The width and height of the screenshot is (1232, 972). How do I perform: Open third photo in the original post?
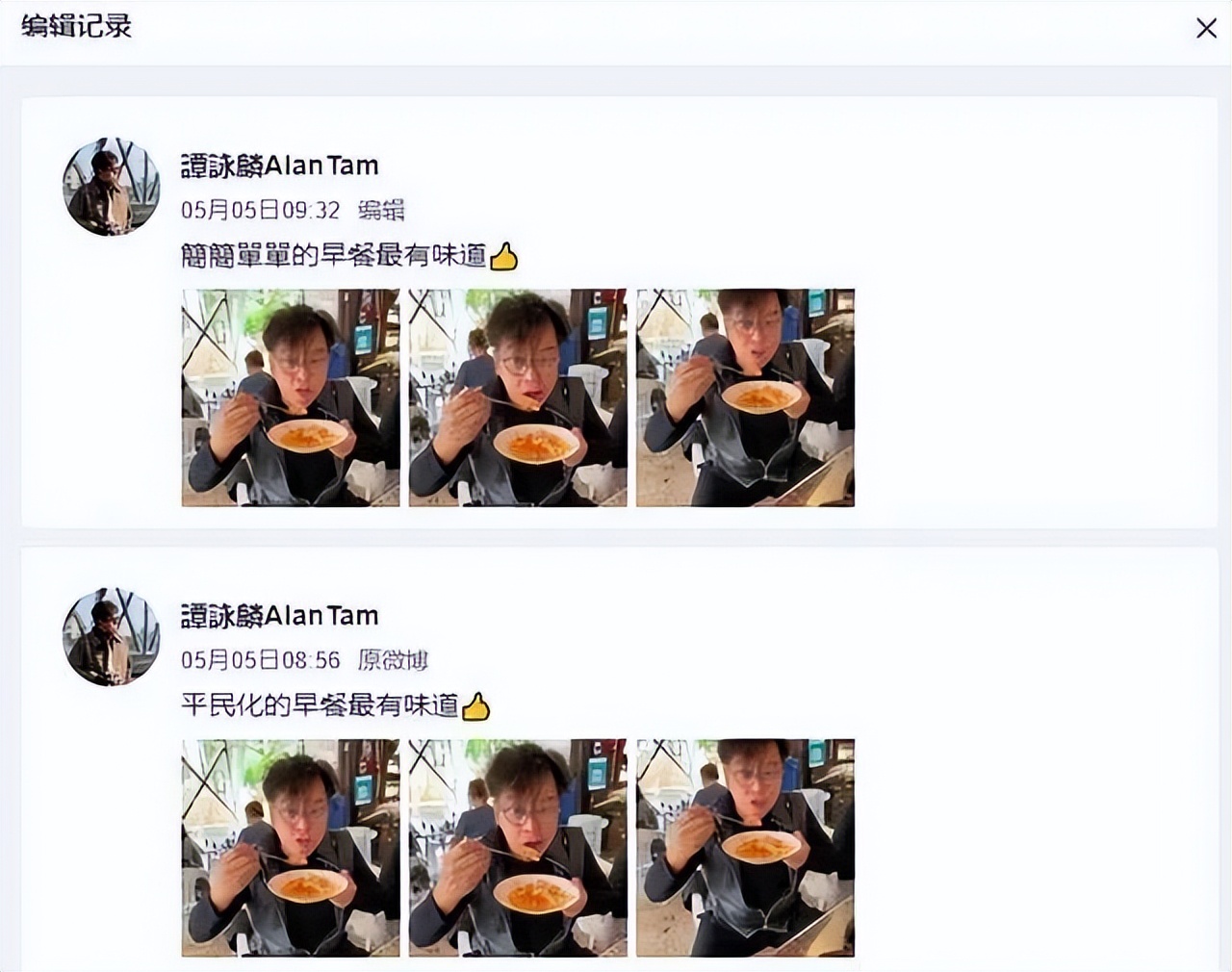745,848
